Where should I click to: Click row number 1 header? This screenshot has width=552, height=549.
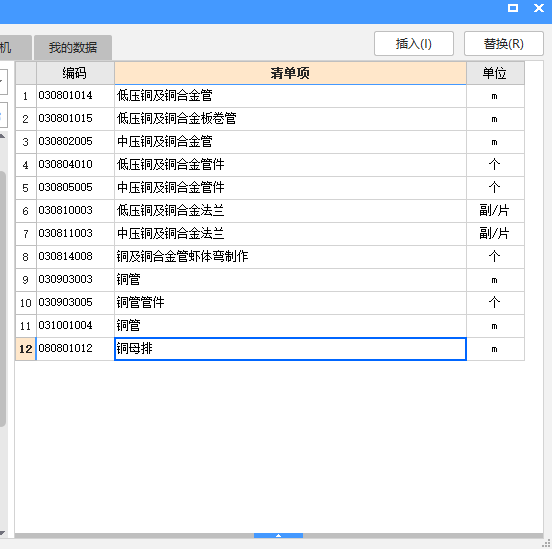[x=26, y=96]
